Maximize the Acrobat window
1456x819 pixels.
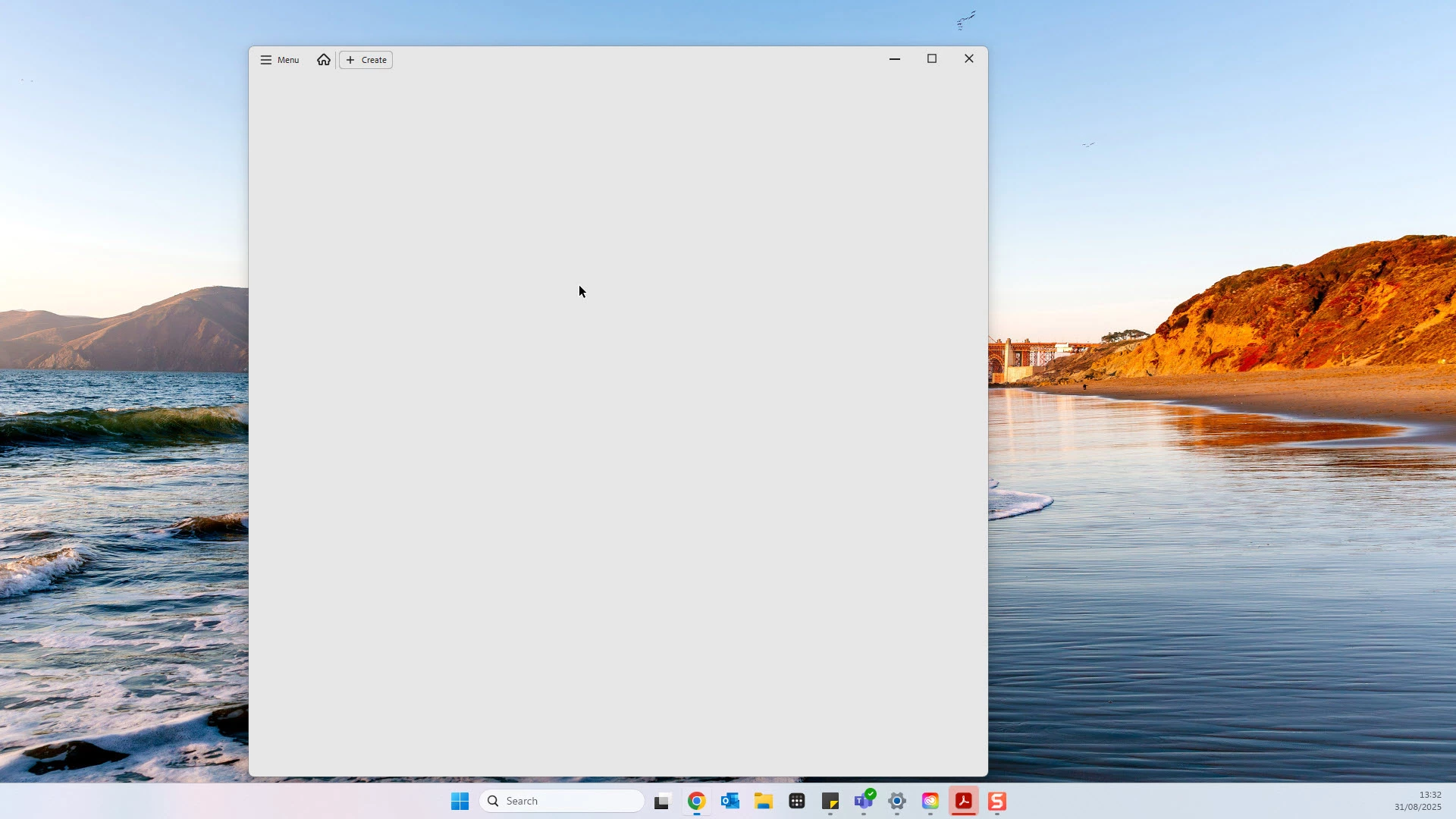click(x=932, y=59)
